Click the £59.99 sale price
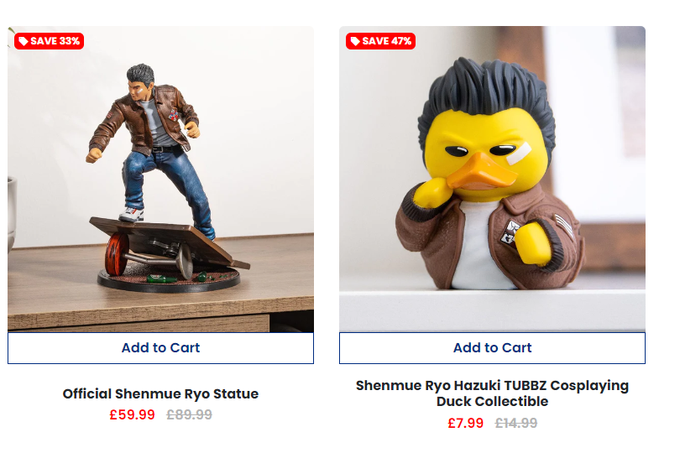The height and width of the screenshot is (453, 680). coord(132,415)
